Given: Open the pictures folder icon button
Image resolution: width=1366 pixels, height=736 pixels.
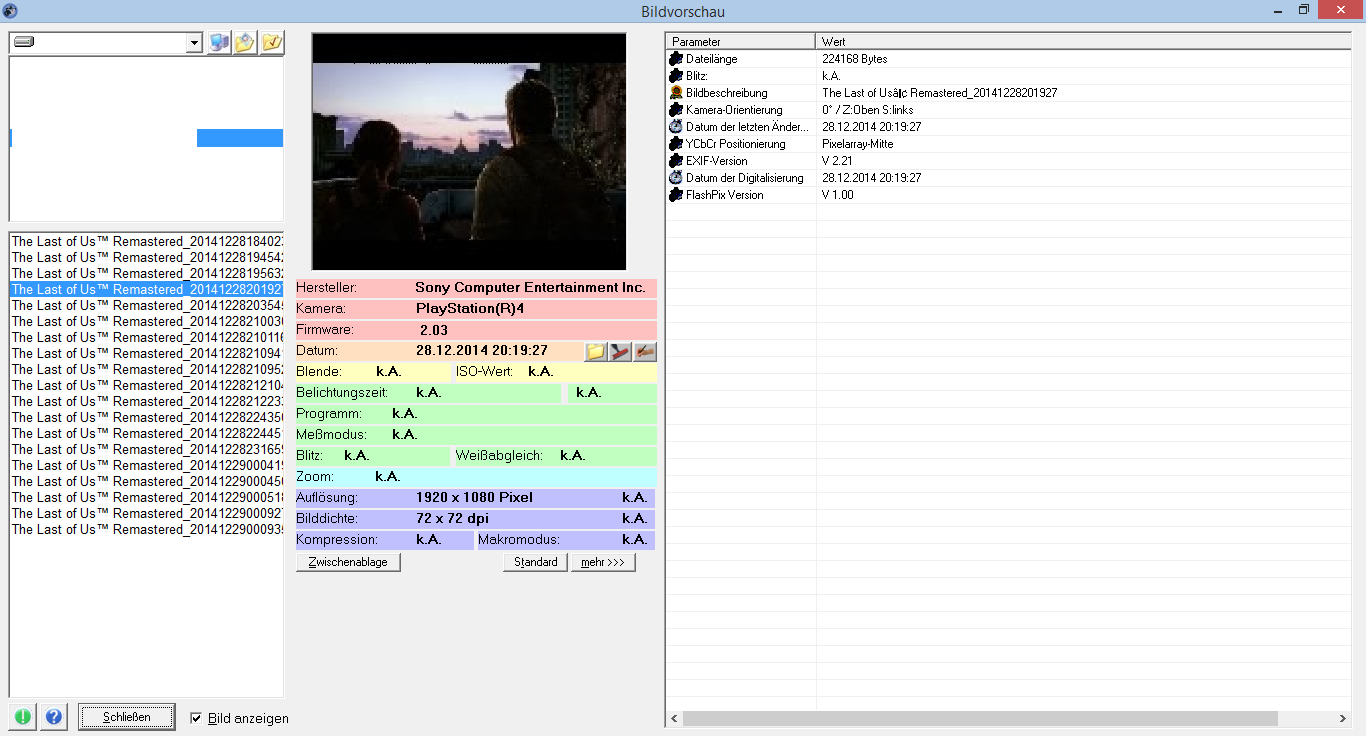Looking at the screenshot, I should point(245,43).
